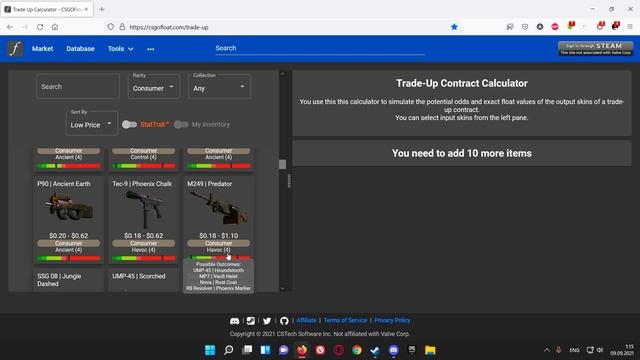Click the skin search input field
This screenshot has width=640, height=360.
click(78, 87)
